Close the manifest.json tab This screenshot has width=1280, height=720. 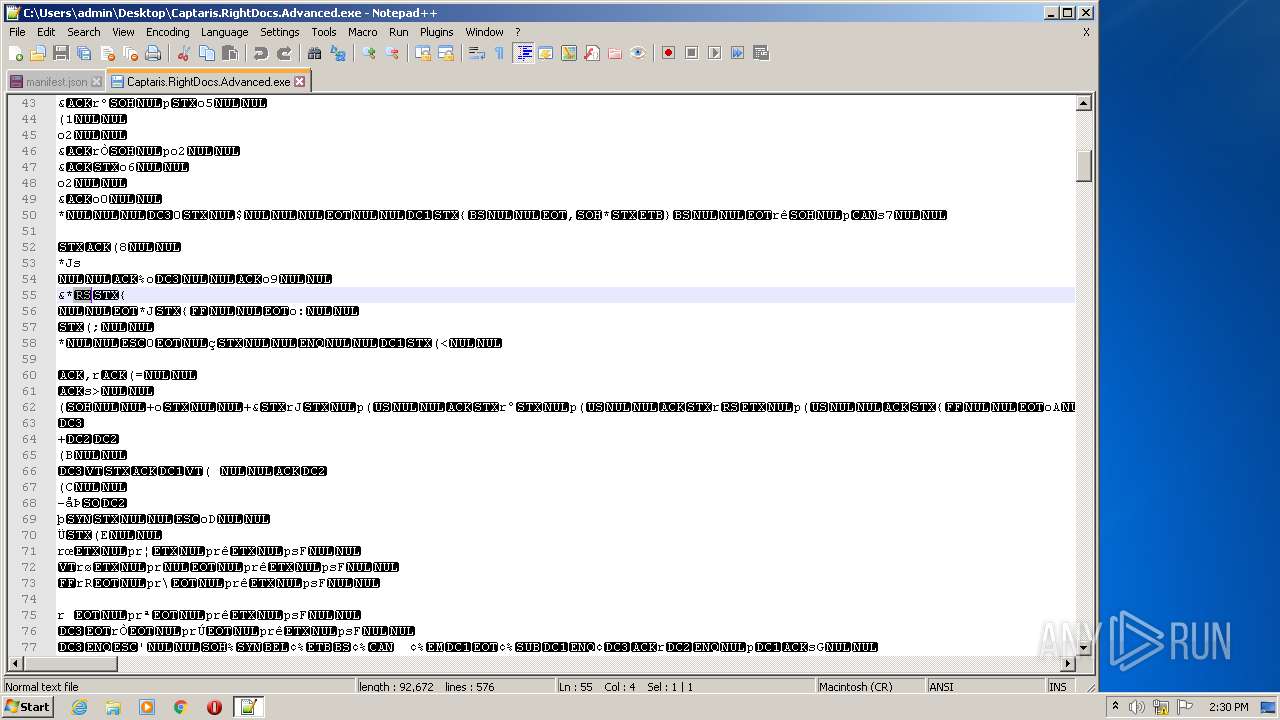[96, 82]
